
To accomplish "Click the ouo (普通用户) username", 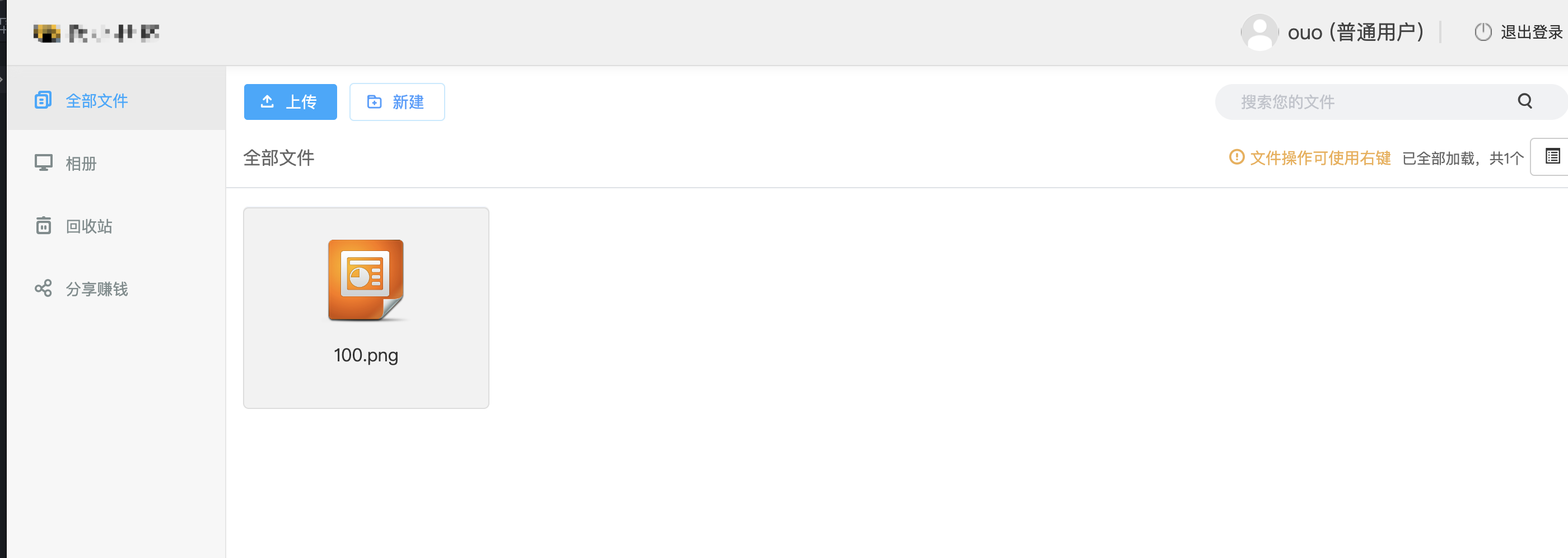I will pyautogui.click(x=1356, y=32).
